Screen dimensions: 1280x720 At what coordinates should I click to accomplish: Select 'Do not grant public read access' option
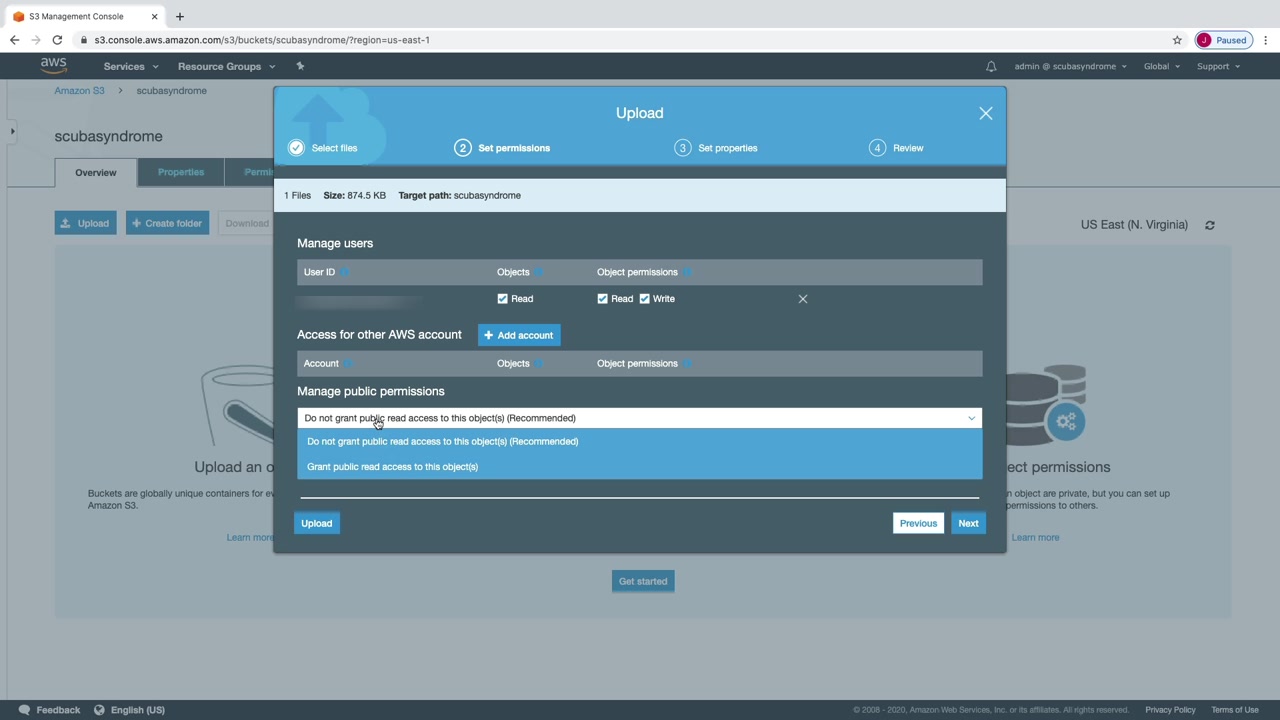(x=640, y=441)
